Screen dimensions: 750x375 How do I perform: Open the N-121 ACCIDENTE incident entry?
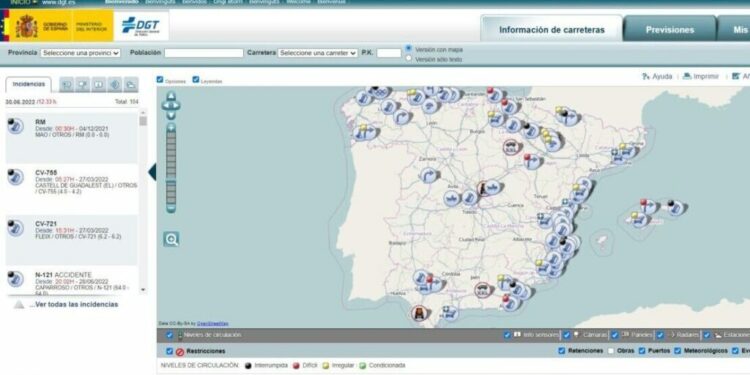point(71,281)
